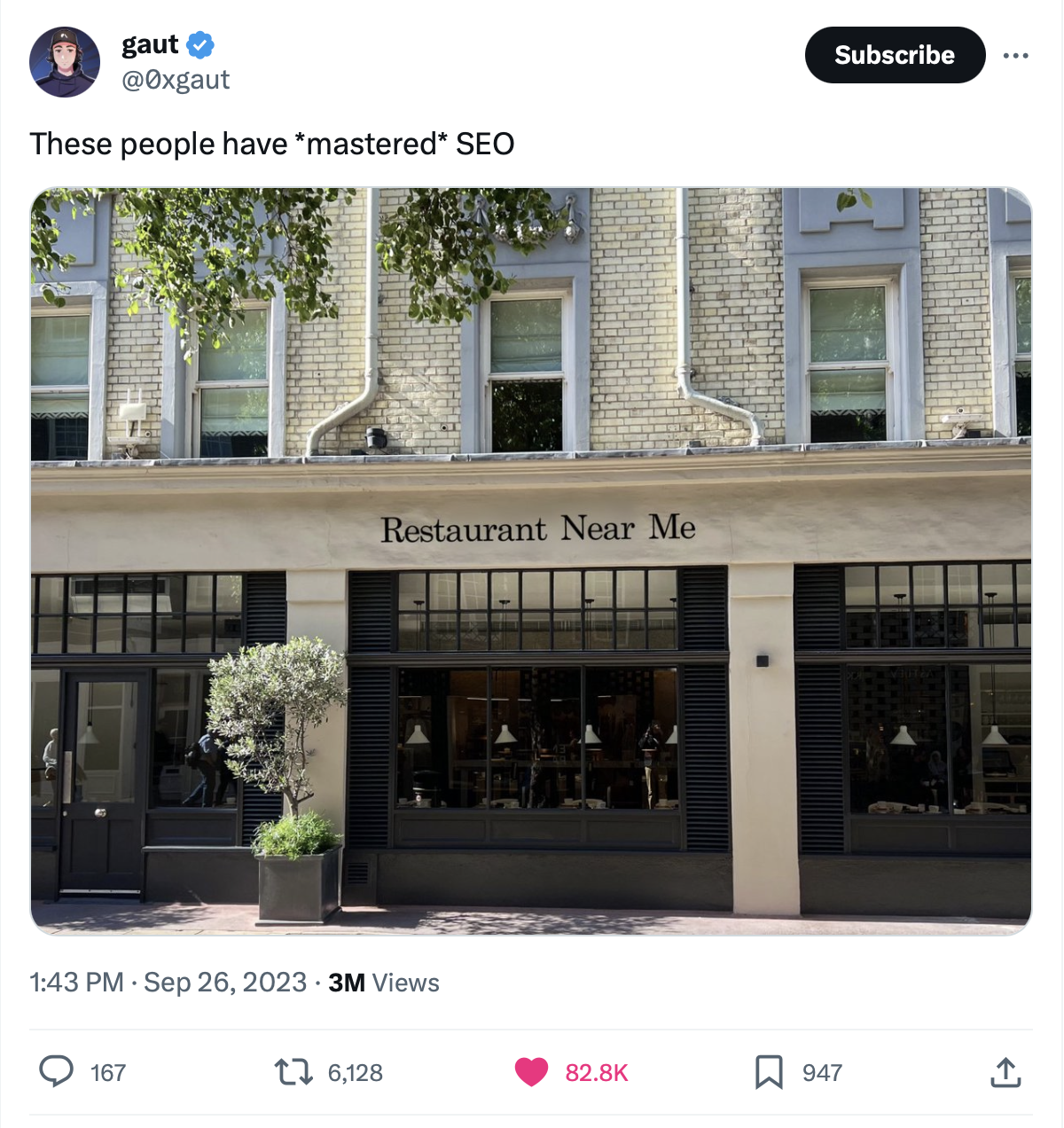Click the tweet text about SEO

click(272, 144)
